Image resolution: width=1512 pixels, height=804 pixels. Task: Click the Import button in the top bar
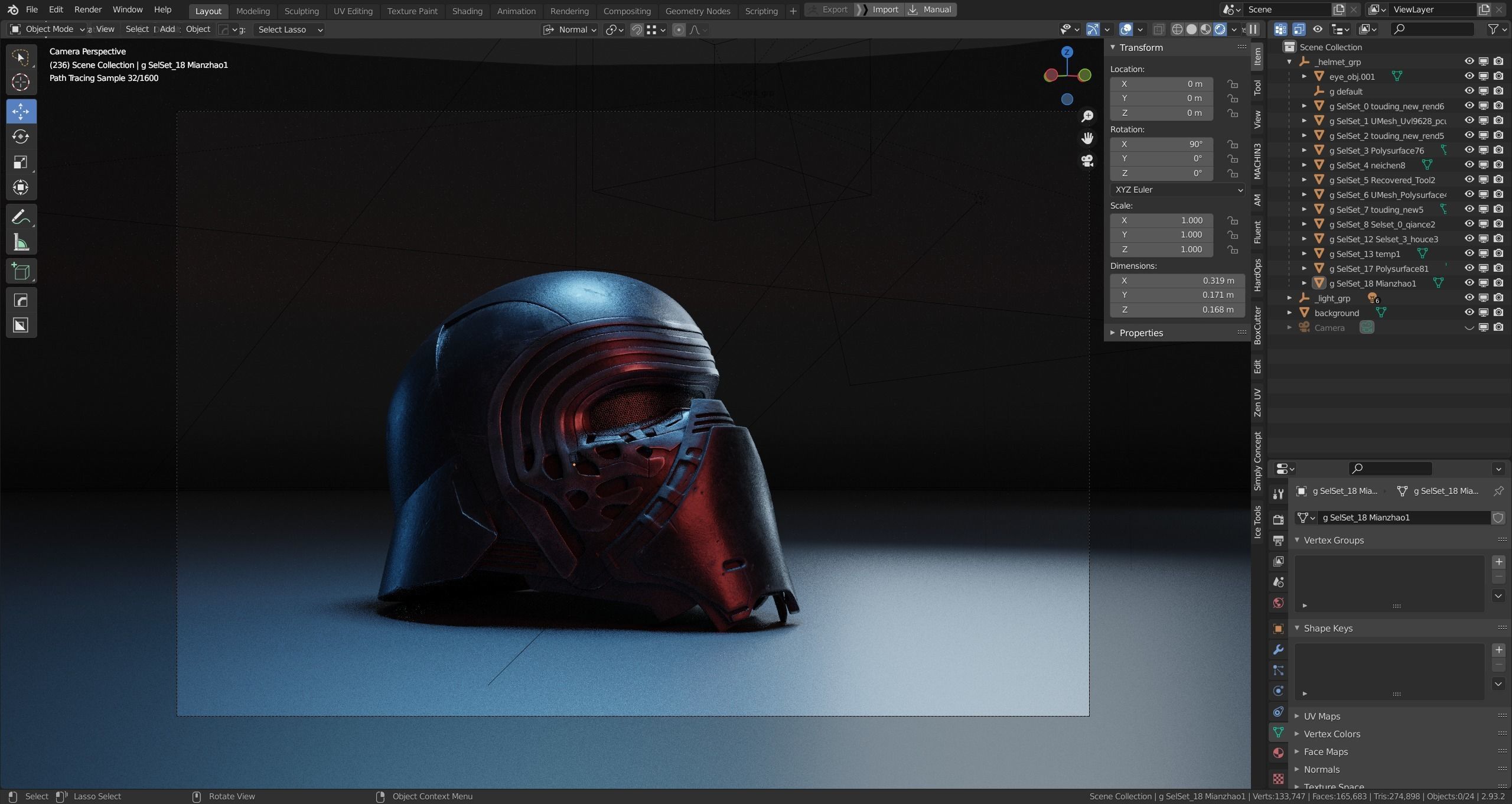coord(879,9)
